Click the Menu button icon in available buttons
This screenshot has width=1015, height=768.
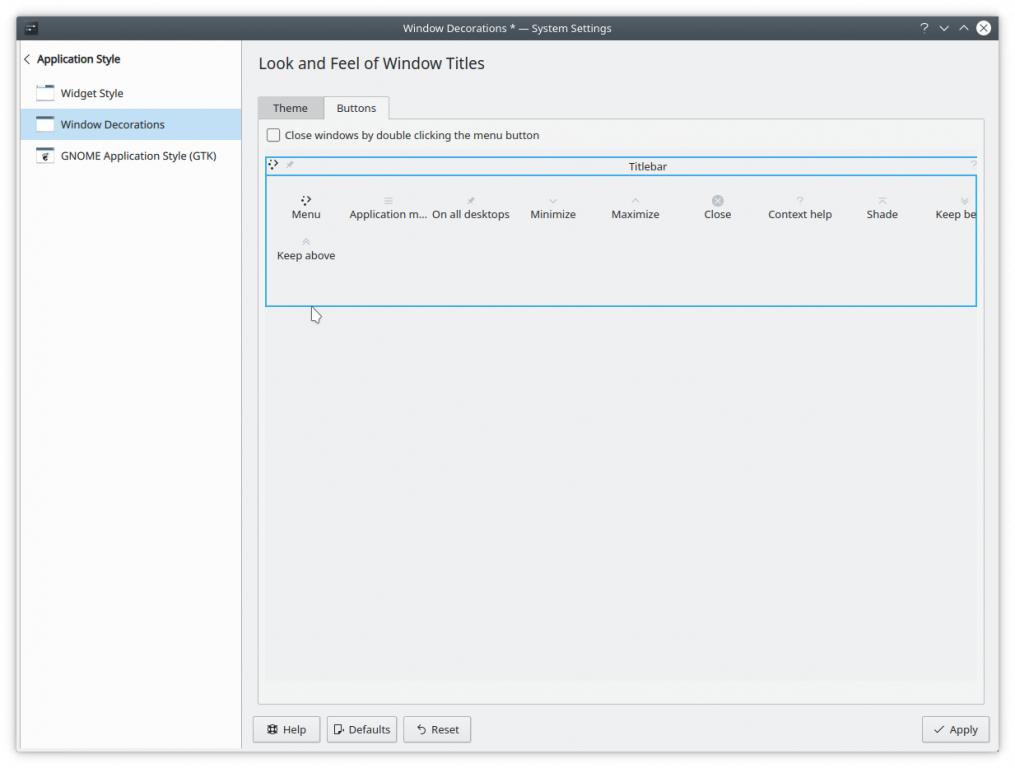pos(306,201)
